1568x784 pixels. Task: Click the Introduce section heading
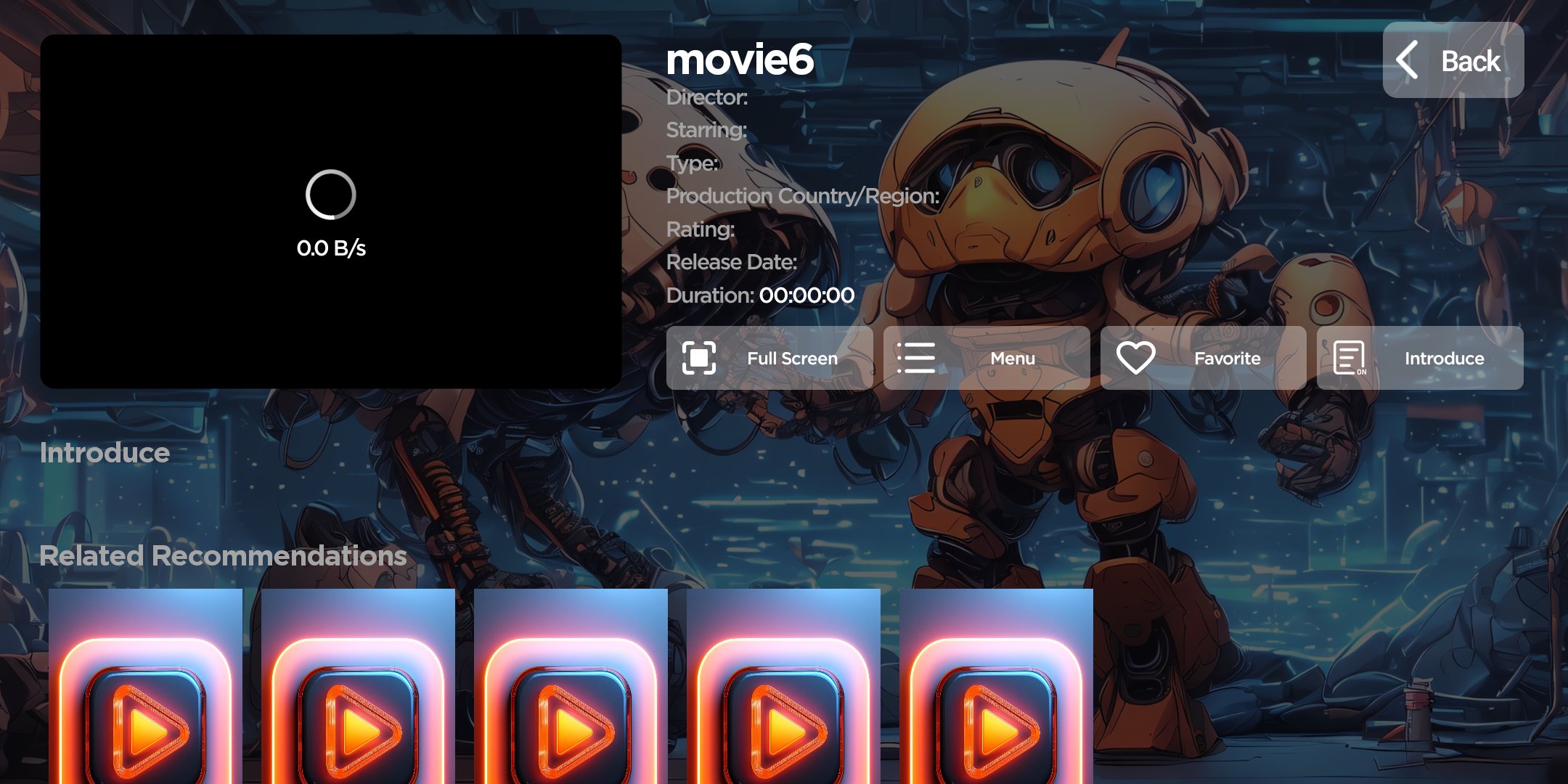click(x=105, y=453)
